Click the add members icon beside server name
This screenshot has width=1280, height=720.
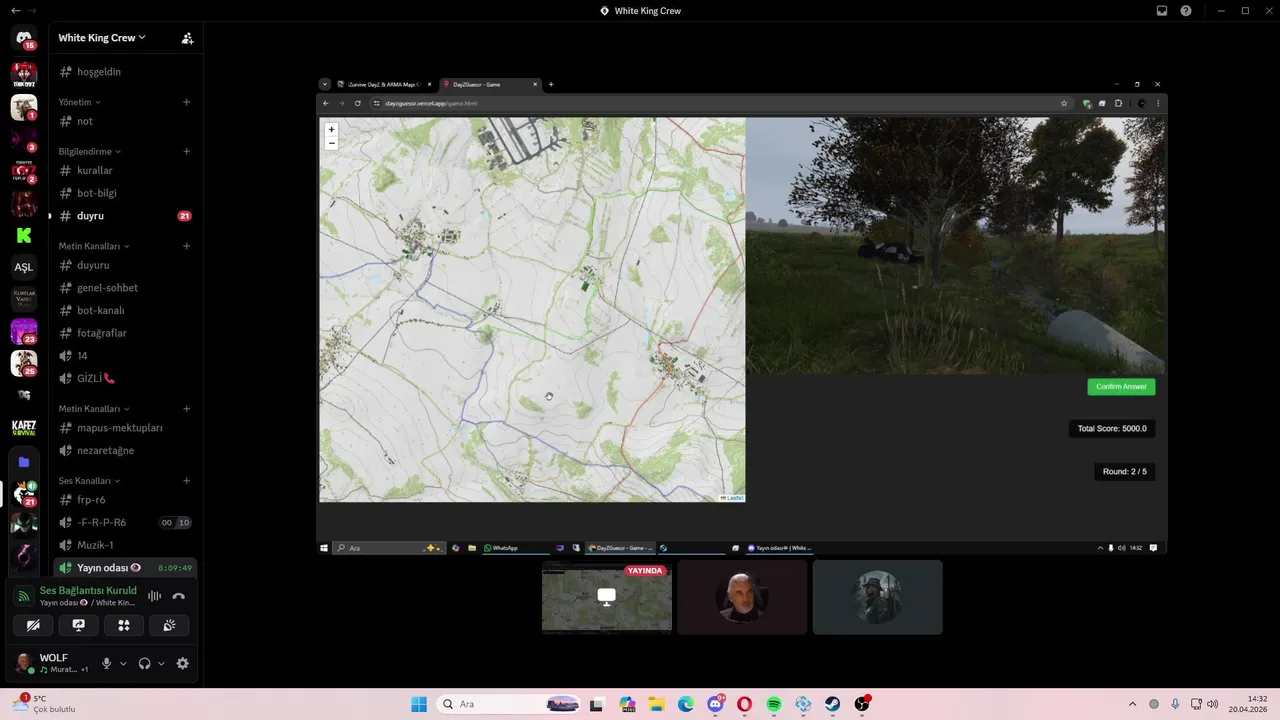(187, 38)
